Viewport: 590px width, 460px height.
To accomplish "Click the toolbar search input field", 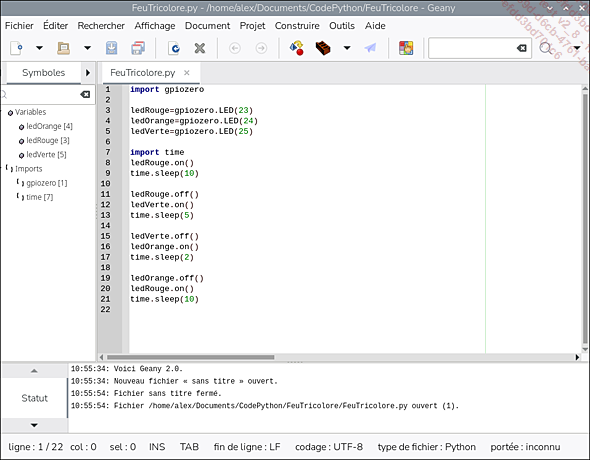I will [473, 48].
